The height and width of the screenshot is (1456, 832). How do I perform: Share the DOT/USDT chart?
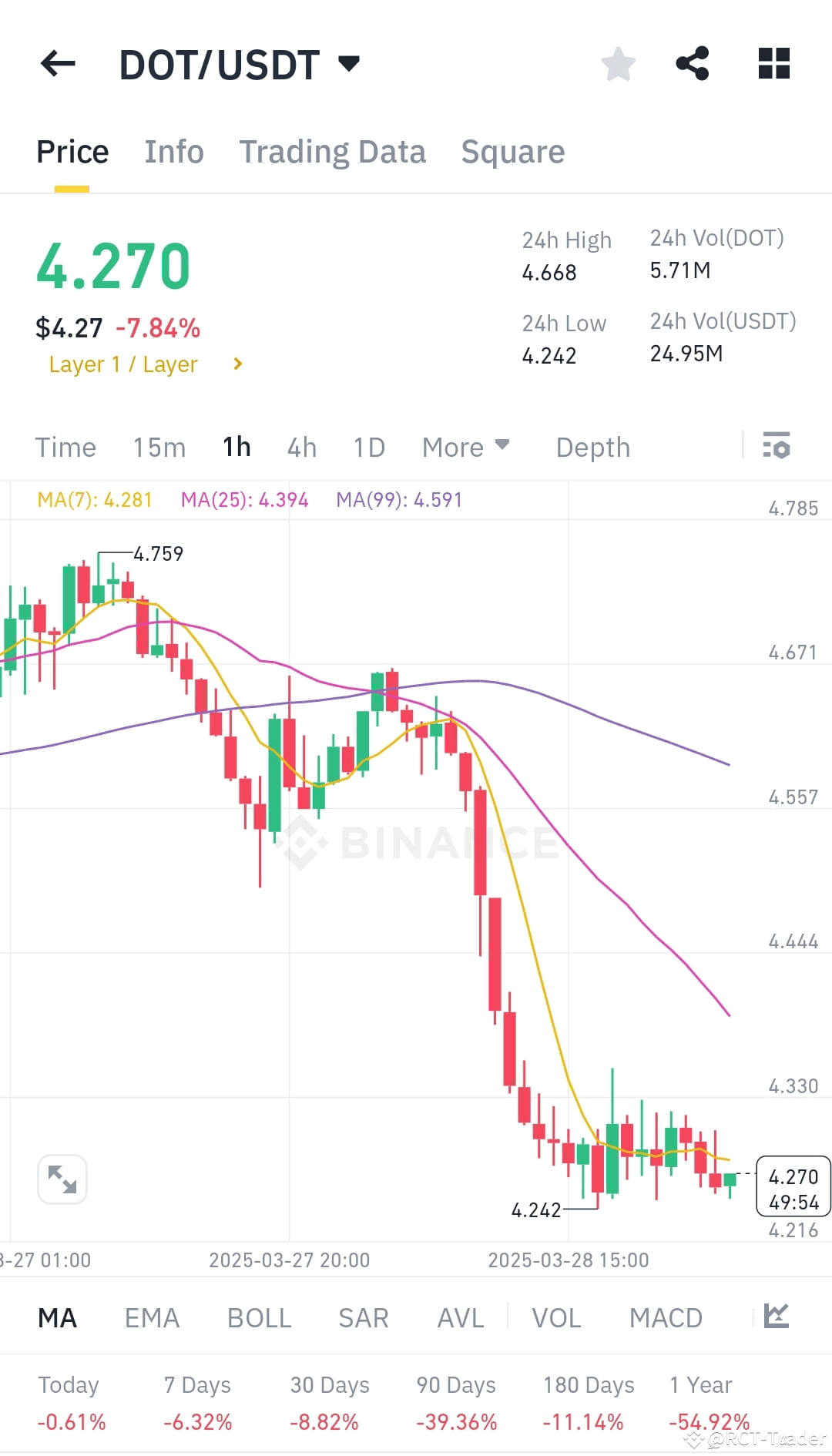pos(691,64)
